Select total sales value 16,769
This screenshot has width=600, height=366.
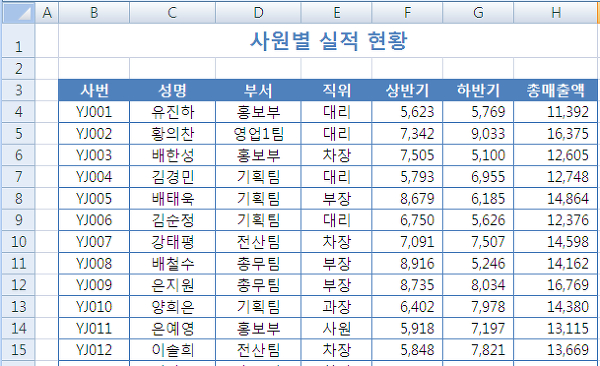(x=556, y=285)
